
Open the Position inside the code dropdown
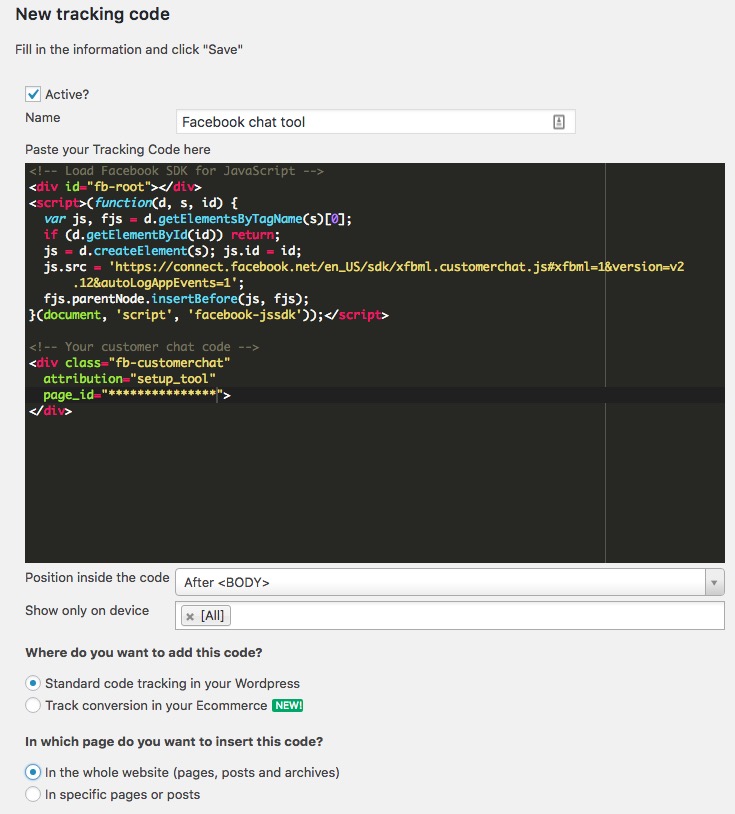click(x=450, y=582)
